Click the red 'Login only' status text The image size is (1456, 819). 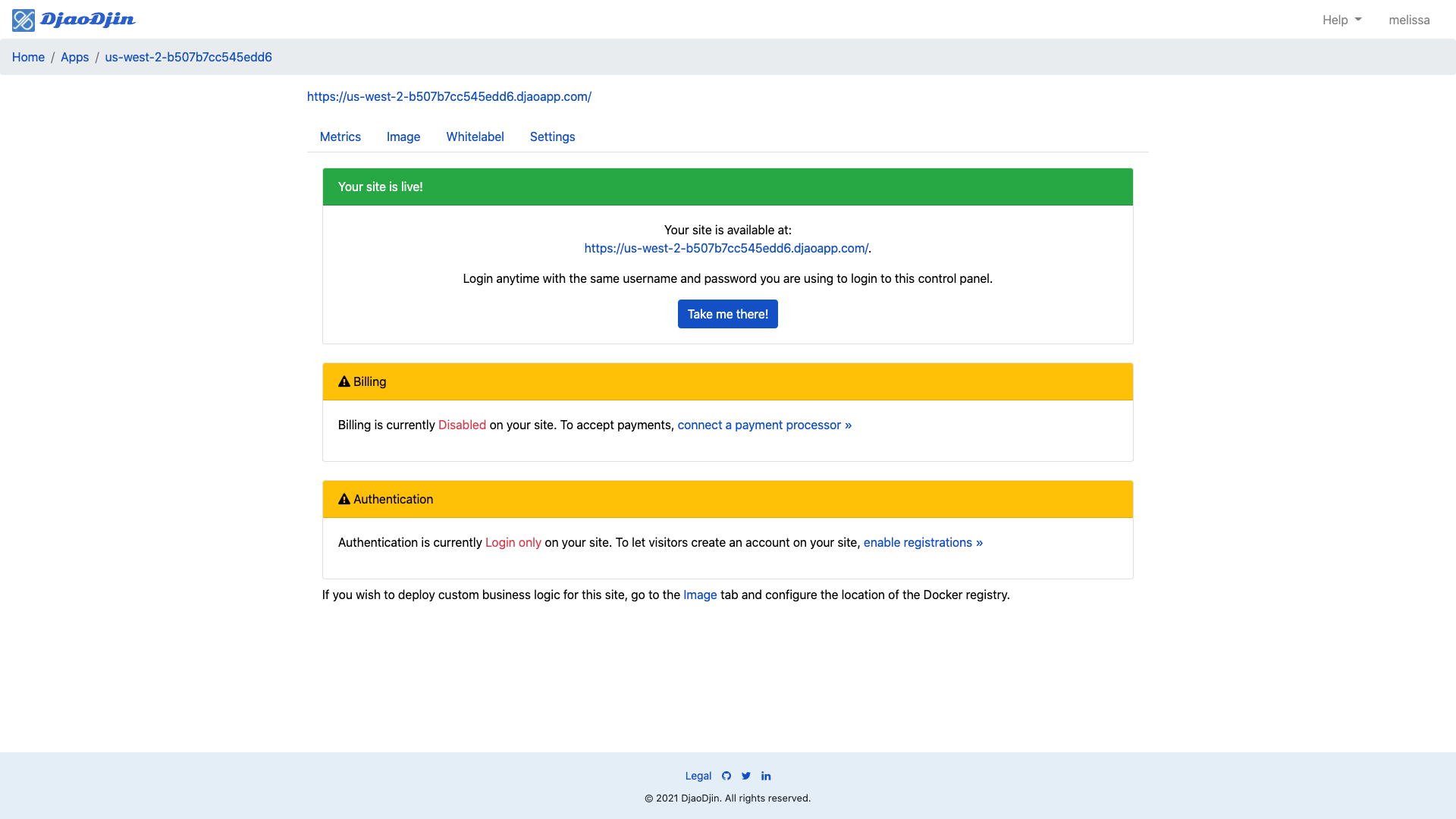click(513, 542)
